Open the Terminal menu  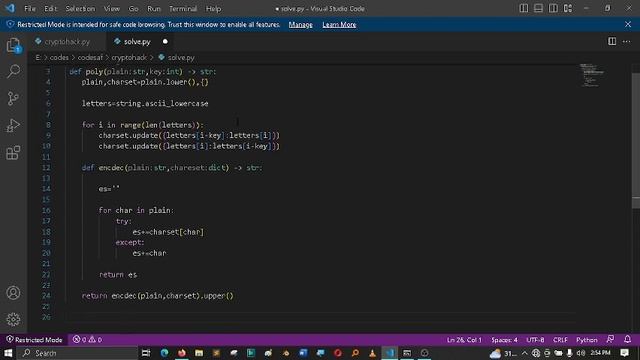[x=183, y=9]
